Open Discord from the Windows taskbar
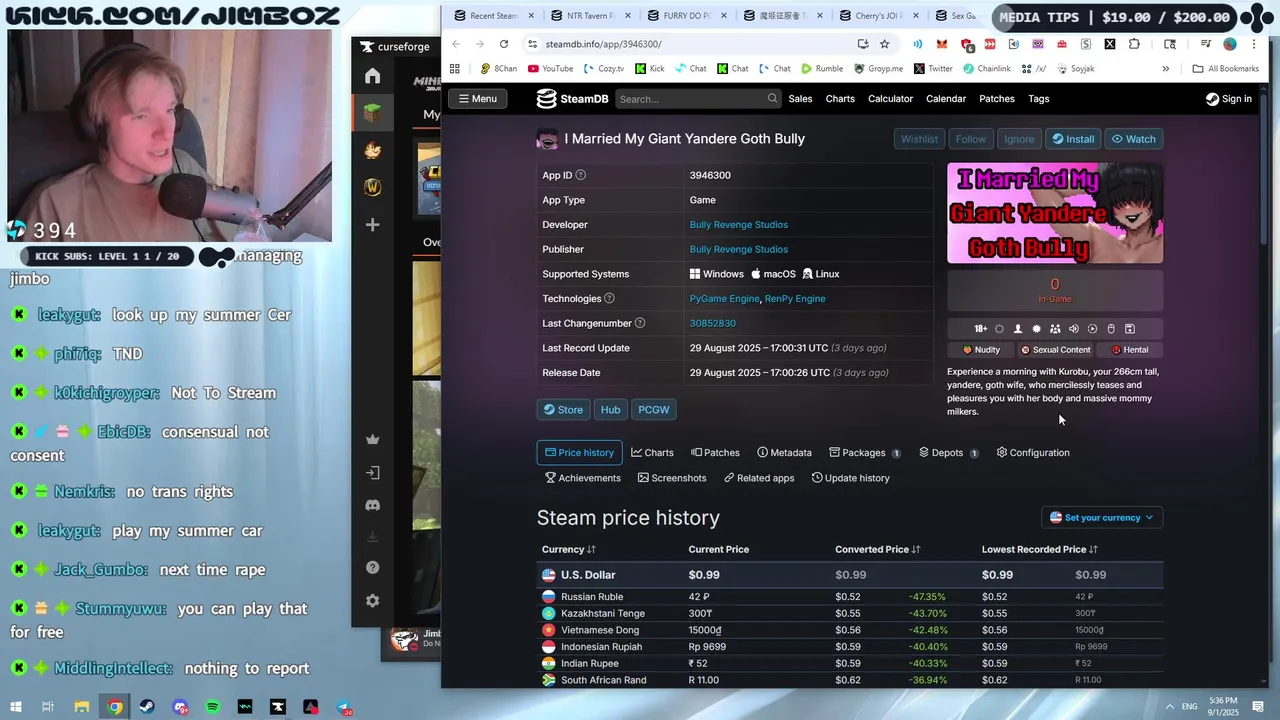Viewport: 1280px width, 720px height. pos(180,707)
